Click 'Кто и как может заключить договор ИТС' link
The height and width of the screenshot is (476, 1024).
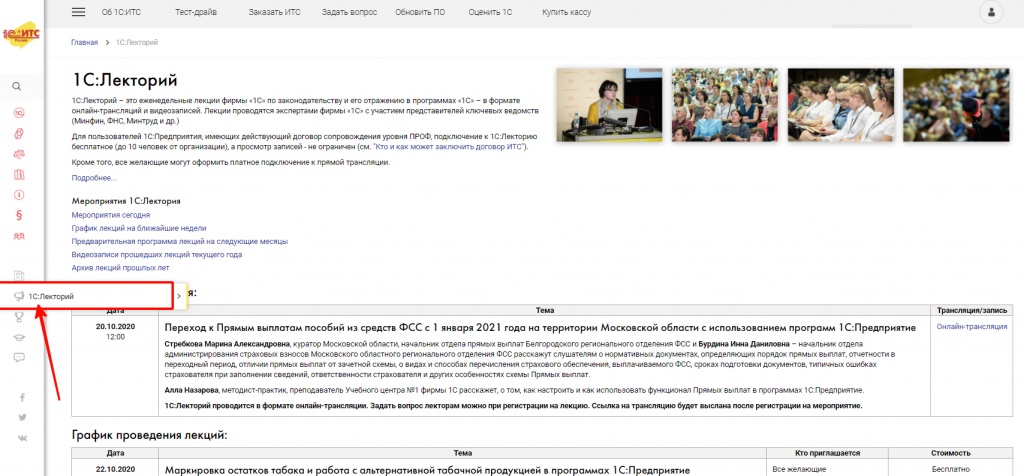(449, 148)
